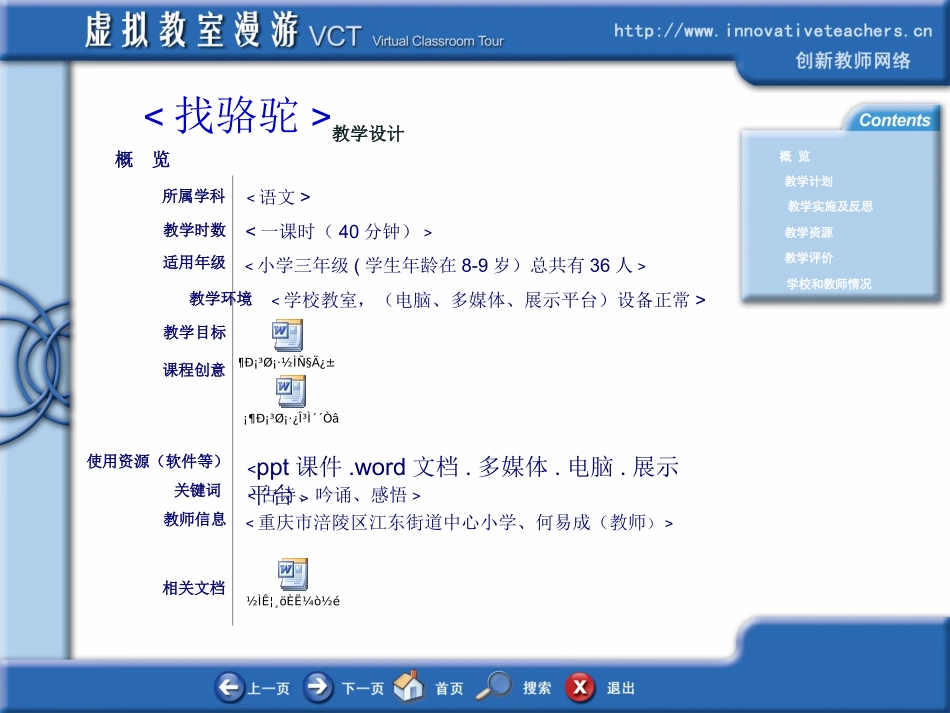Click the 适用年级 label

[x=194, y=263]
